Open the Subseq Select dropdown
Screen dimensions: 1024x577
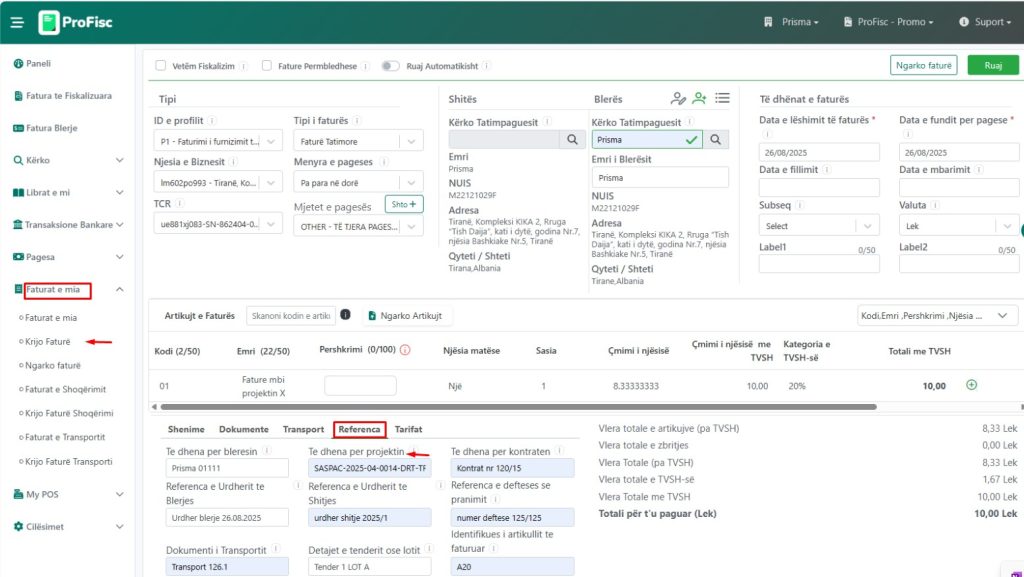[x=819, y=226]
